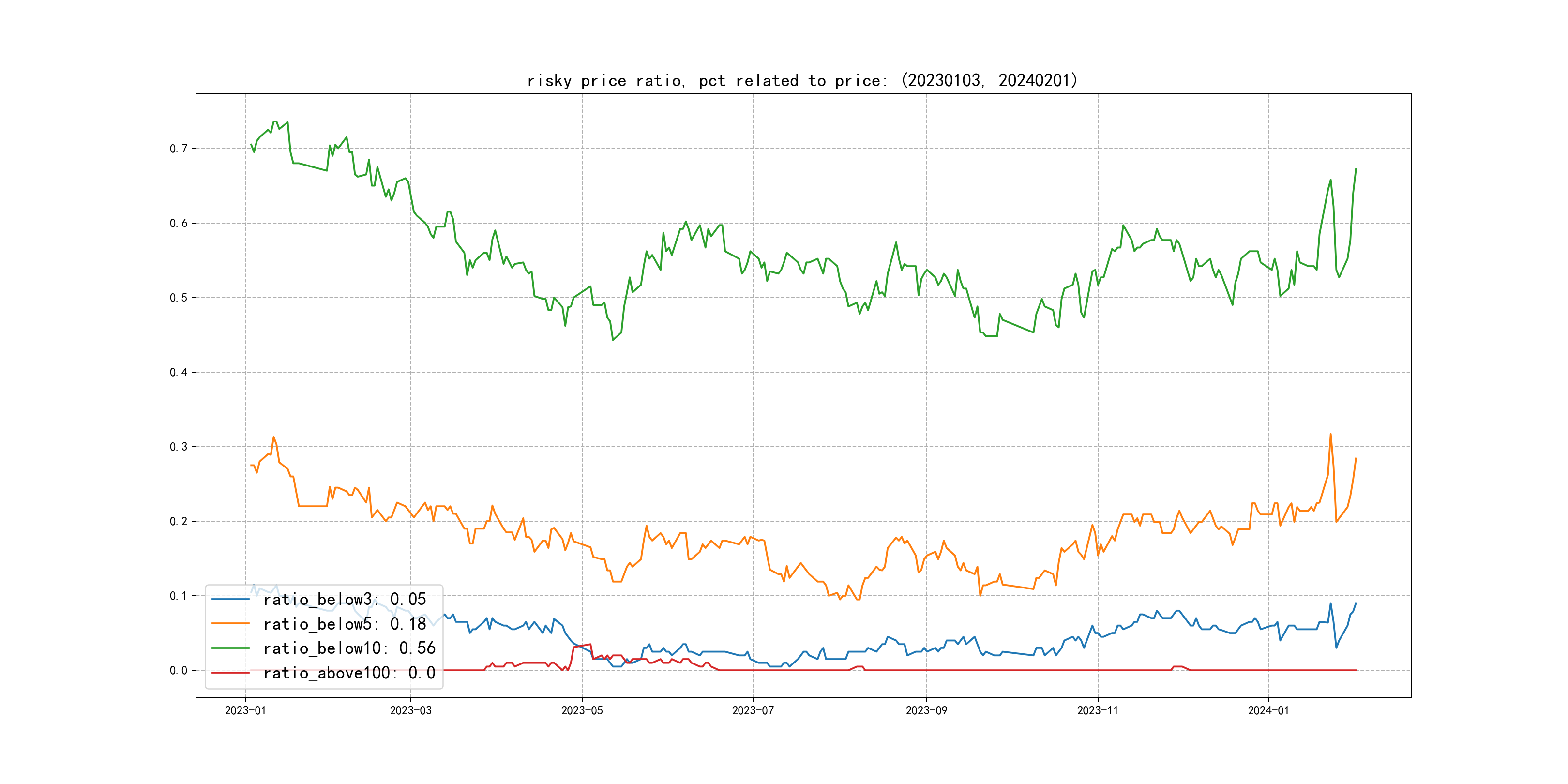Click the blue ratio_below3 legend line swatch
1568x784 pixels.
(x=230, y=600)
